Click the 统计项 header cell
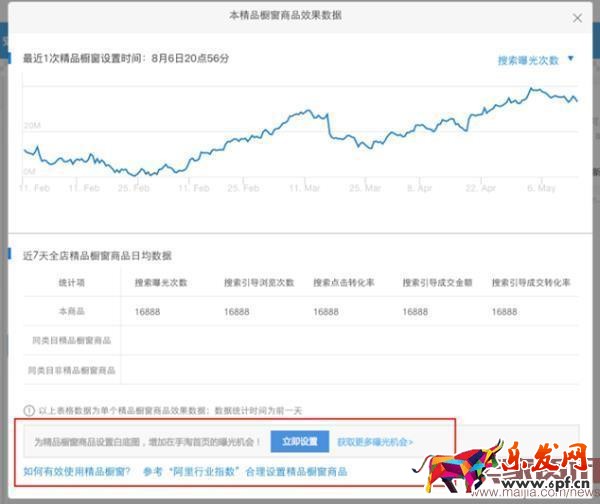Viewport: 600px width, 504px height. [71, 283]
